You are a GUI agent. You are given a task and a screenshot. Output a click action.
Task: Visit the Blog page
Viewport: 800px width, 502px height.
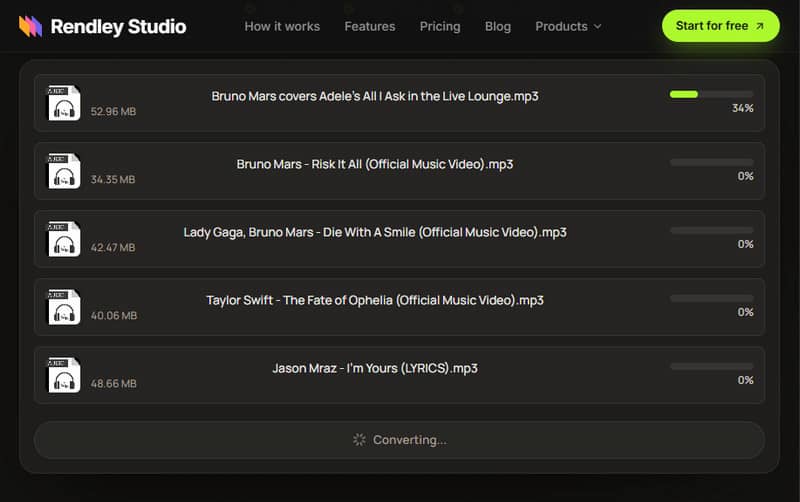(498, 27)
